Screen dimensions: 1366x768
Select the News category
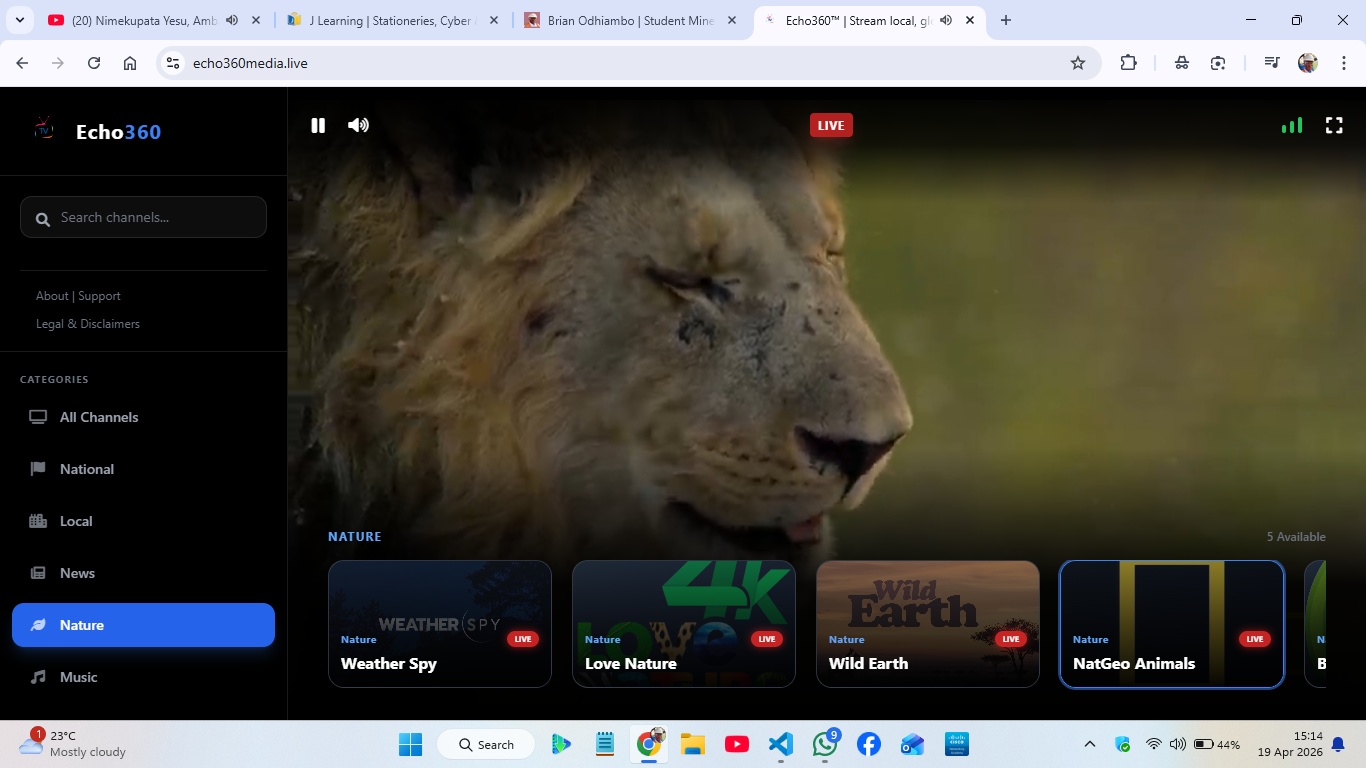coord(143,573)
